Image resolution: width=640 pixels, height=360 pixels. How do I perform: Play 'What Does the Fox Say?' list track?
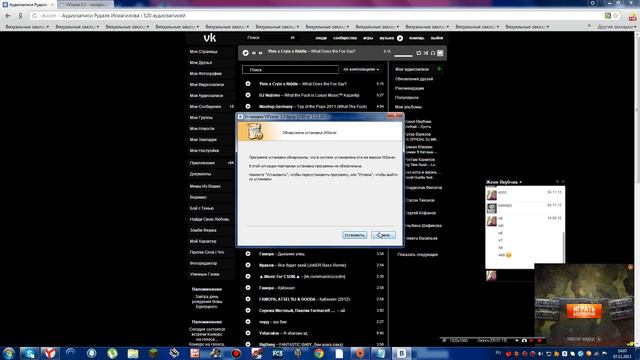click(x=248, y=84)
